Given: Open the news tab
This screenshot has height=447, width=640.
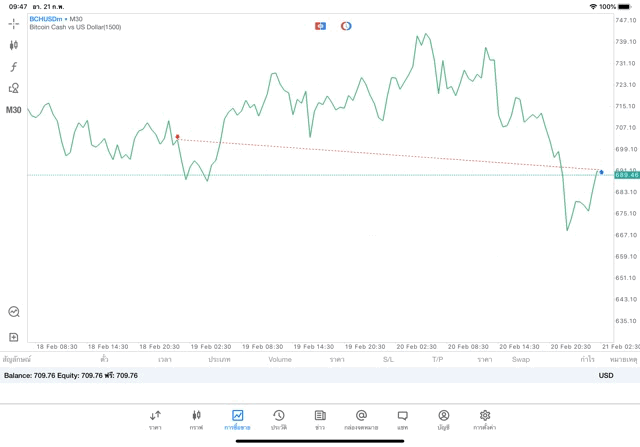Looking at the screenshot, I should pyautogui.click(x=320, y=418).
